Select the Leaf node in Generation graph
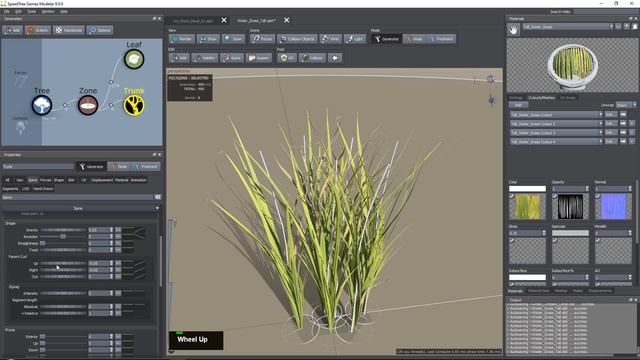Viewport: 640px width, 360px height. [134, 59]
